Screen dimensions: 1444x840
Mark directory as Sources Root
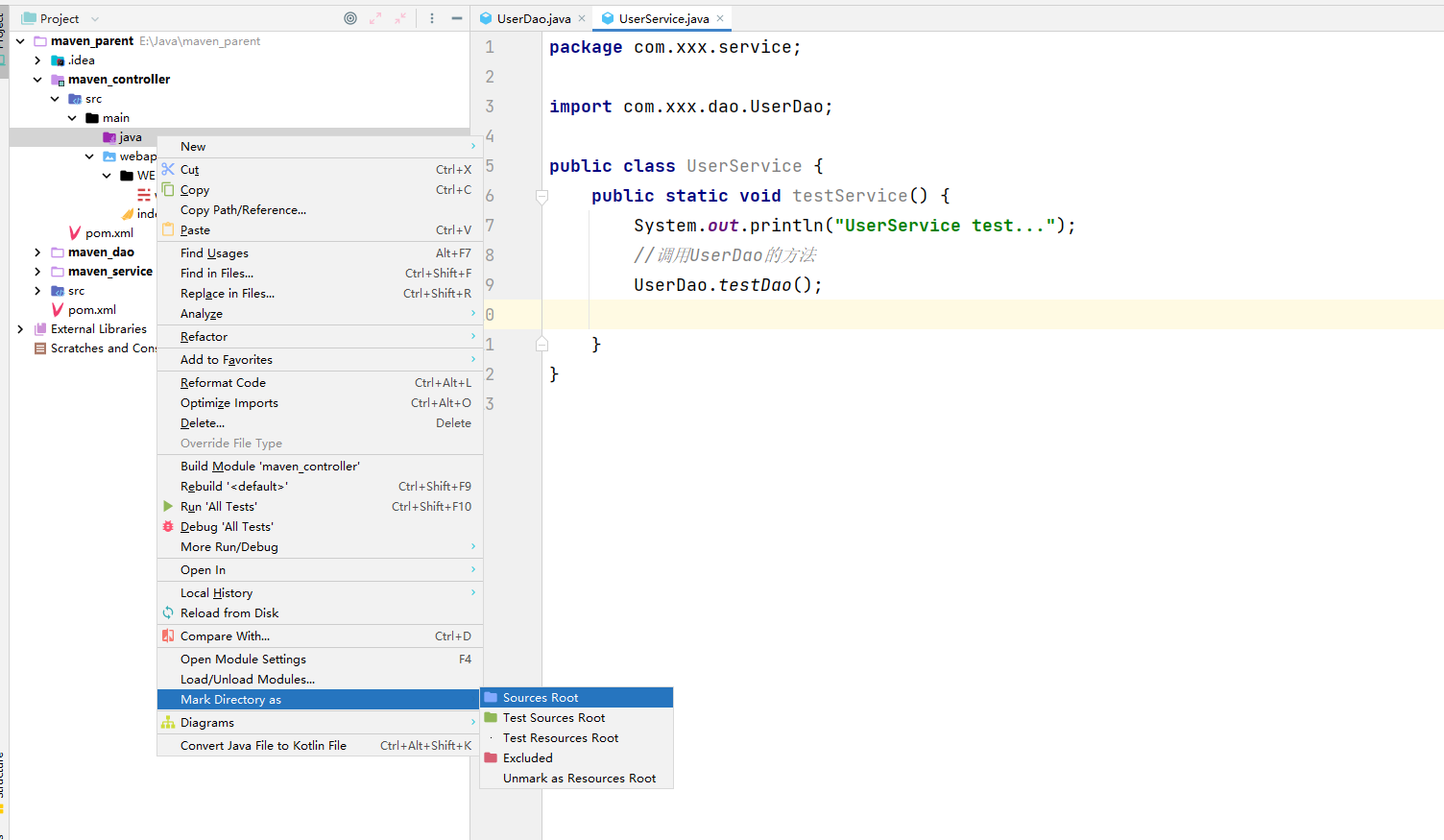576,698
